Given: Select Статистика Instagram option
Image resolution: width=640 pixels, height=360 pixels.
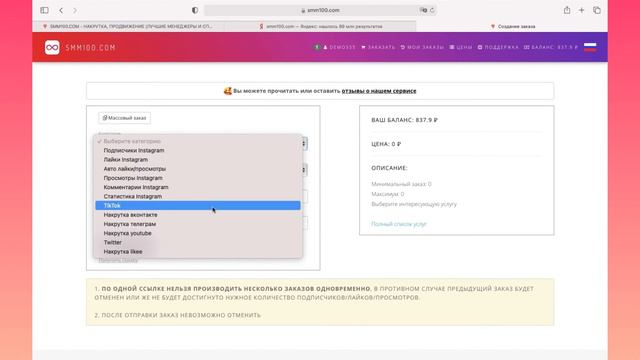Looking at the screenshot, I should click(x=198, y=196).
